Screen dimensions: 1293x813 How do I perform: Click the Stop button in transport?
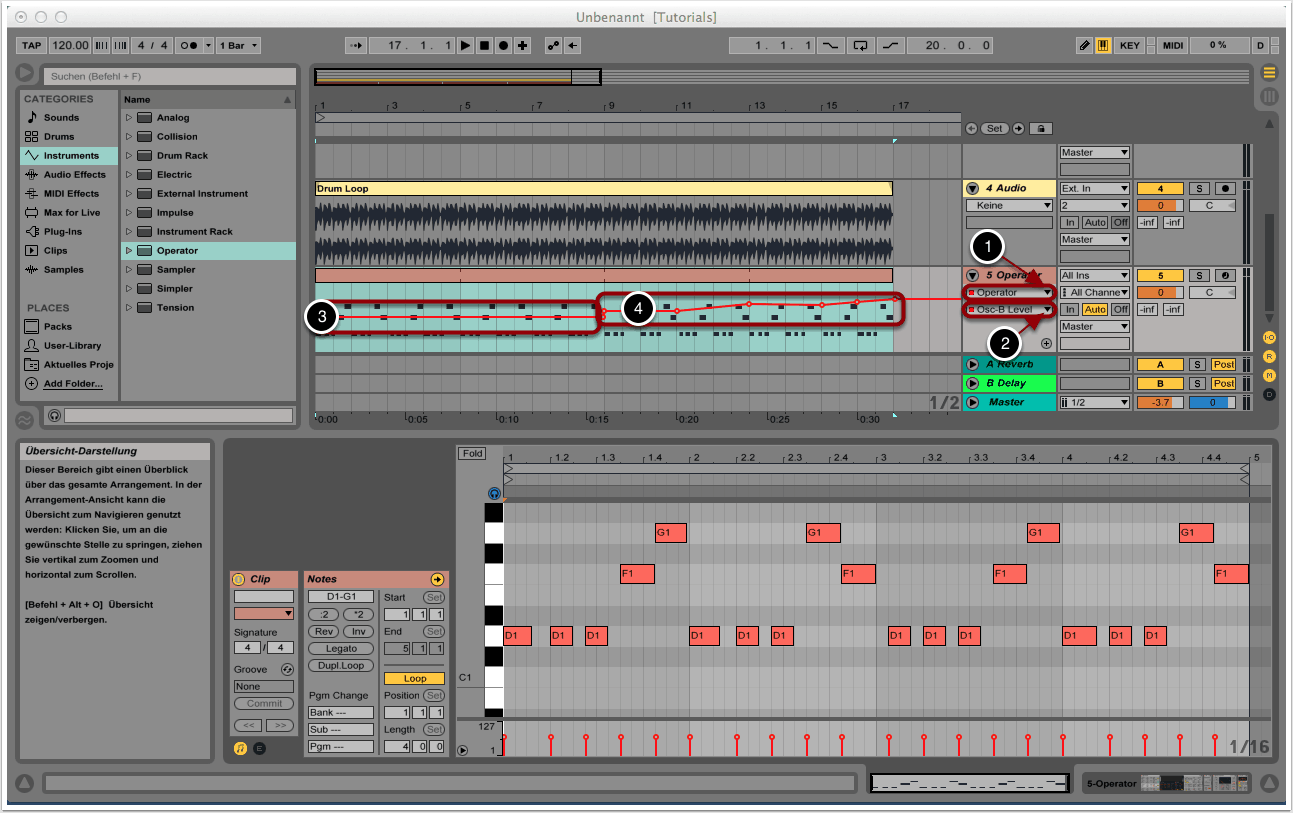[484, 46]
